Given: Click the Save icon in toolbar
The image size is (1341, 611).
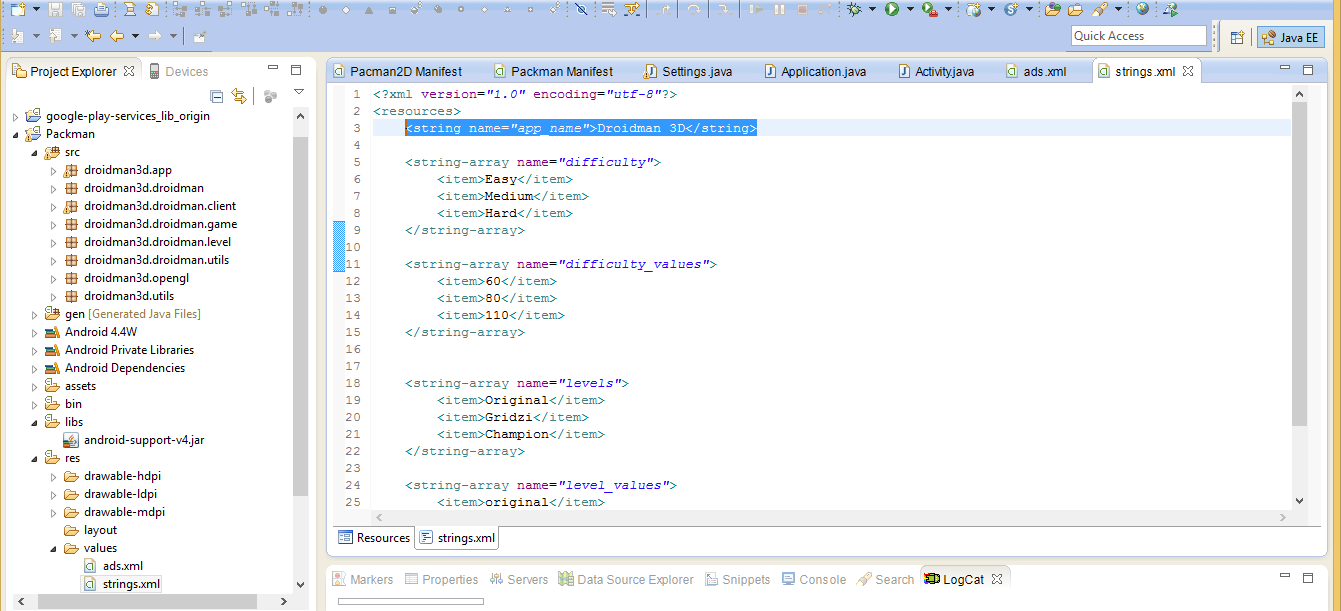Looking at the screenshot, I should point(55,9).
